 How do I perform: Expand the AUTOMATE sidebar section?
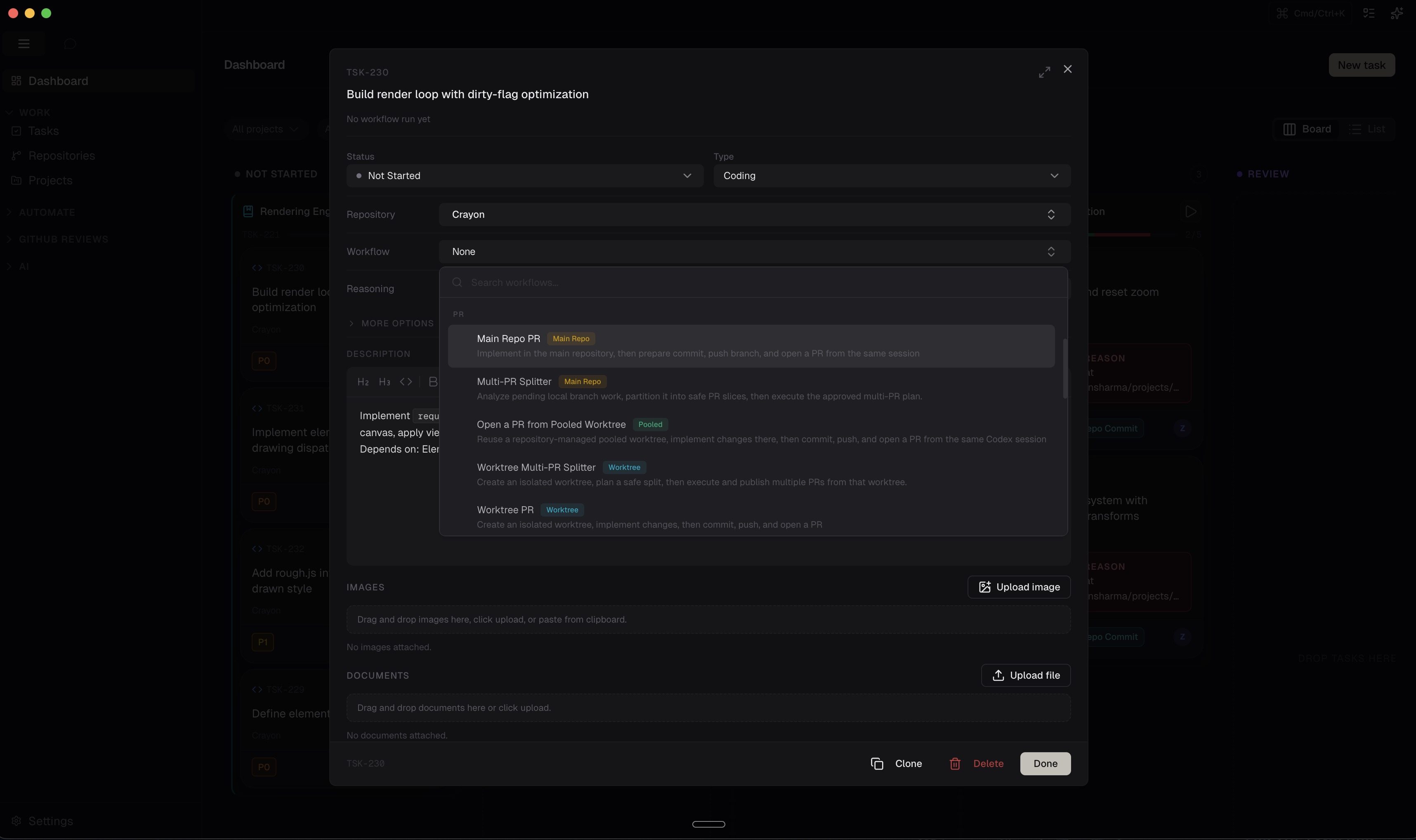[41, 212]
